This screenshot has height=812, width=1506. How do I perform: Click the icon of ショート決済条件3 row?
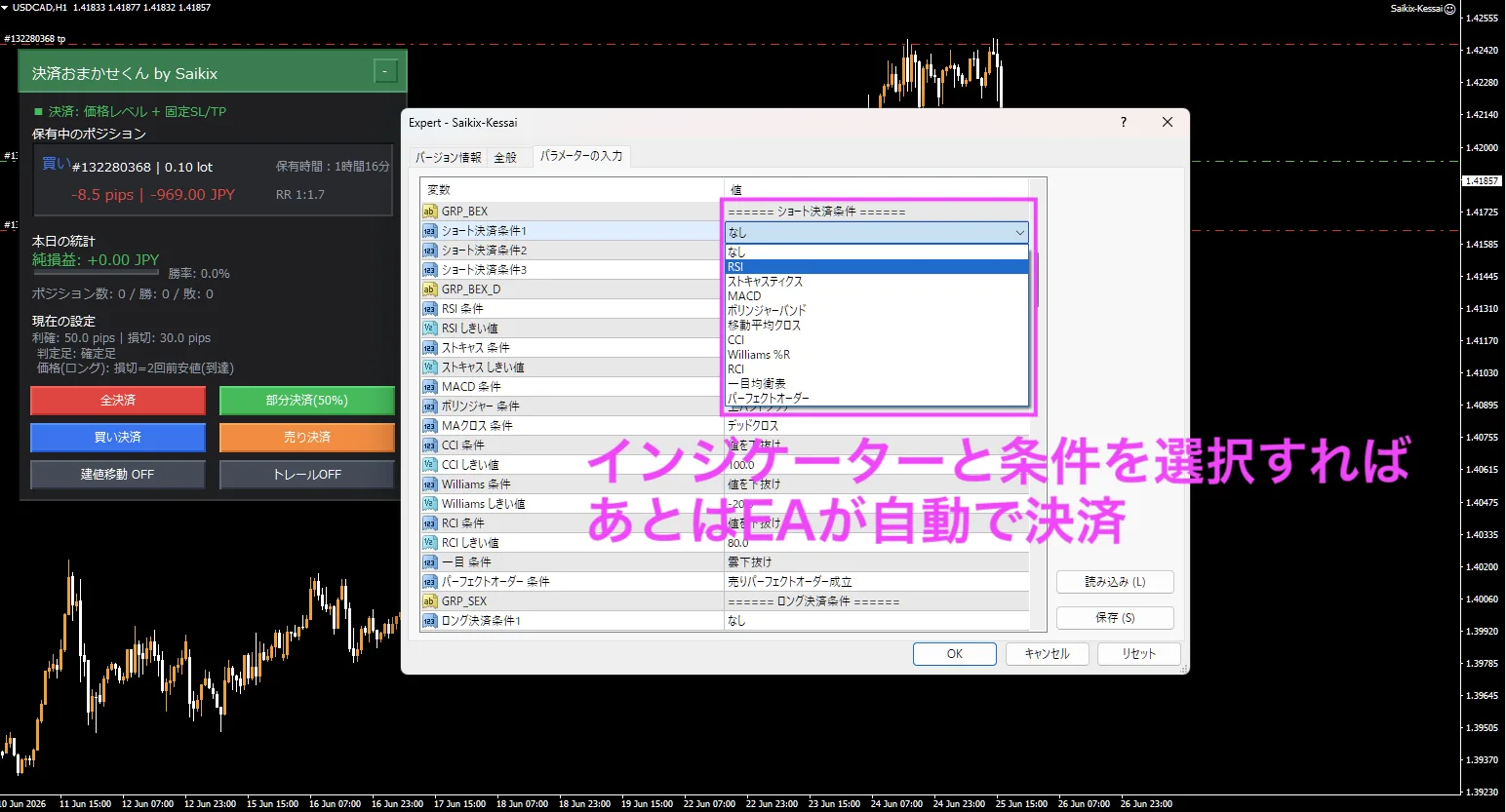tap(429, 270)
